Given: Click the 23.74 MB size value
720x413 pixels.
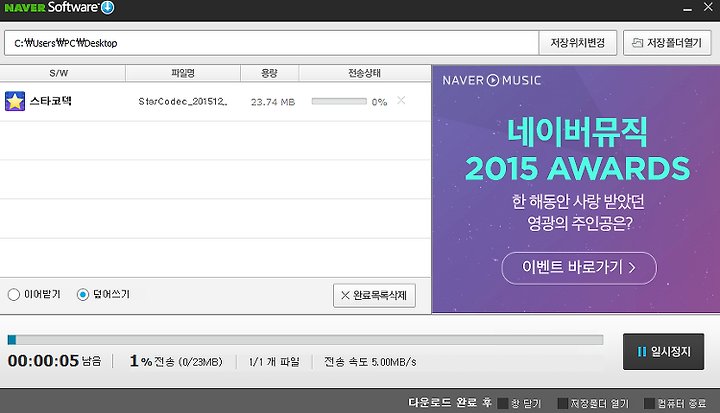Looking at the screenshot, I should click(273, 102).
